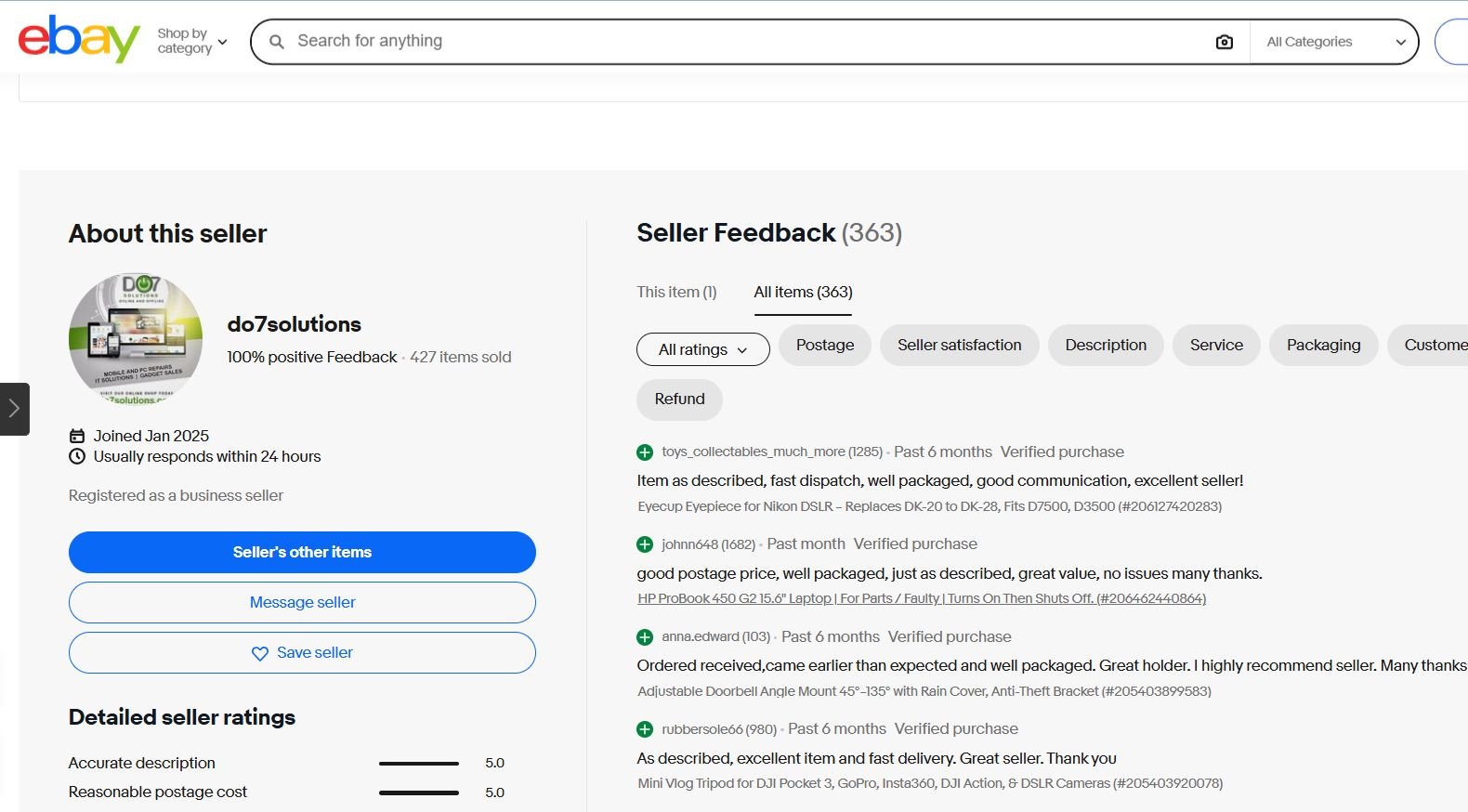Click green positive icon beside toys_collectables_much_more

pos(645,452)
